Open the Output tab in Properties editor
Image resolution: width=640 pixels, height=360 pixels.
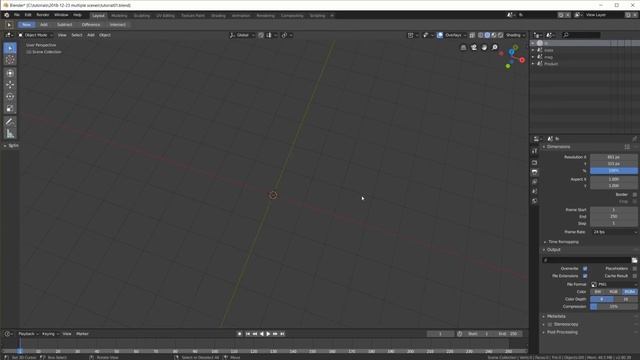point(535,172)
